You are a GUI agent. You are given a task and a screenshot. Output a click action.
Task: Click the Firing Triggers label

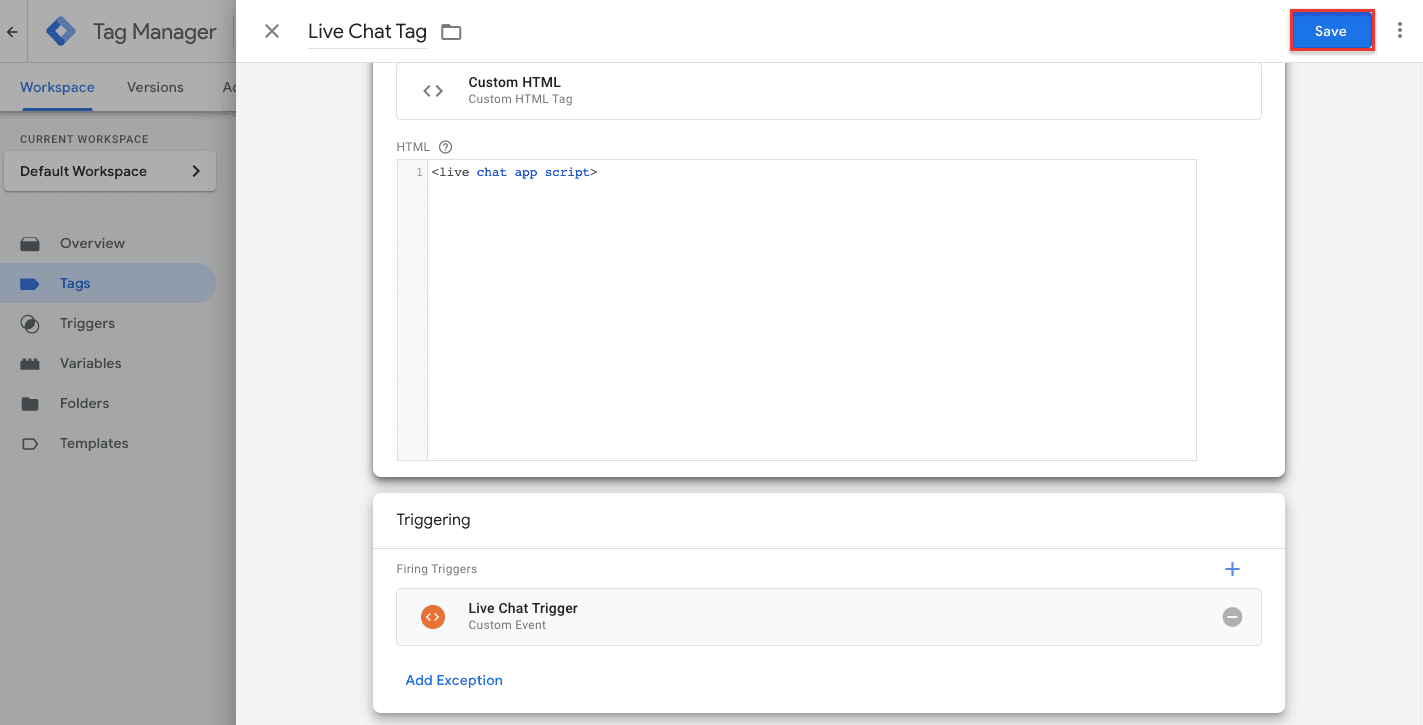click(436, 569)
